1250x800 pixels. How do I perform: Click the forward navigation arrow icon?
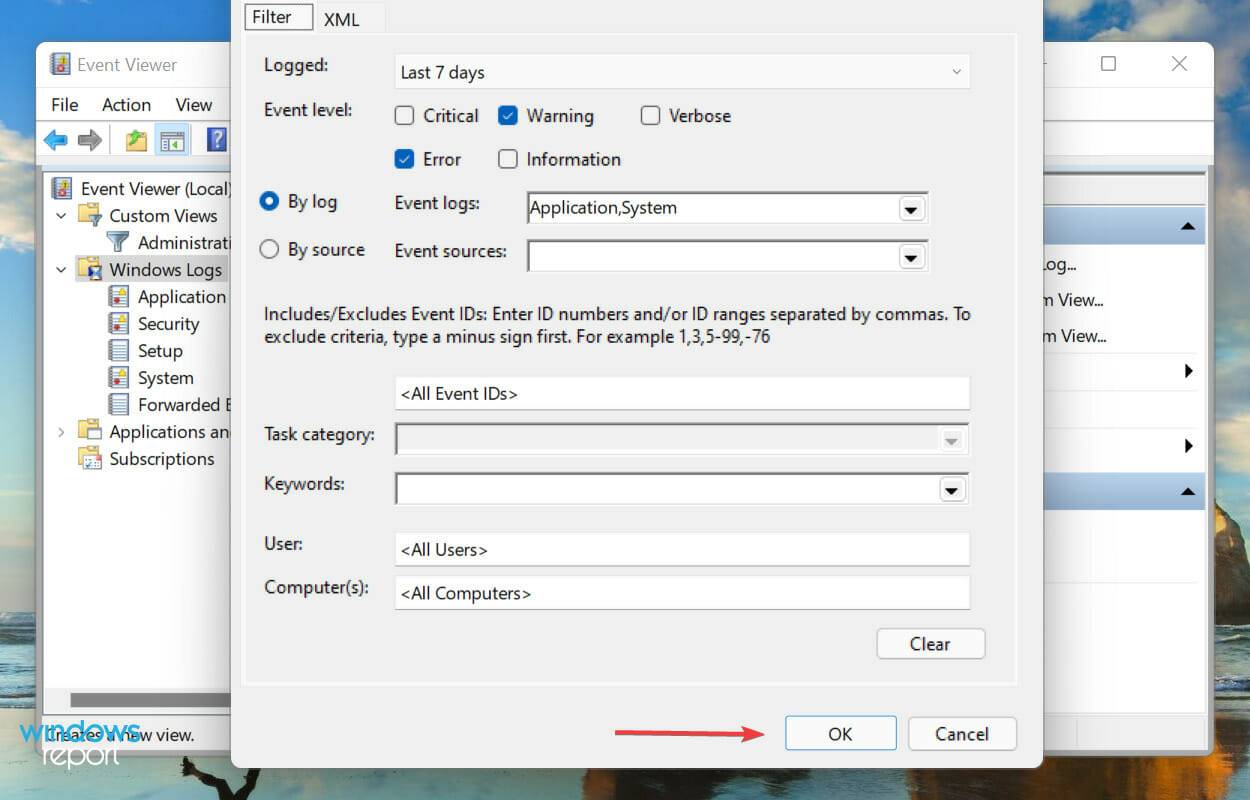click(x=88, y=139)
